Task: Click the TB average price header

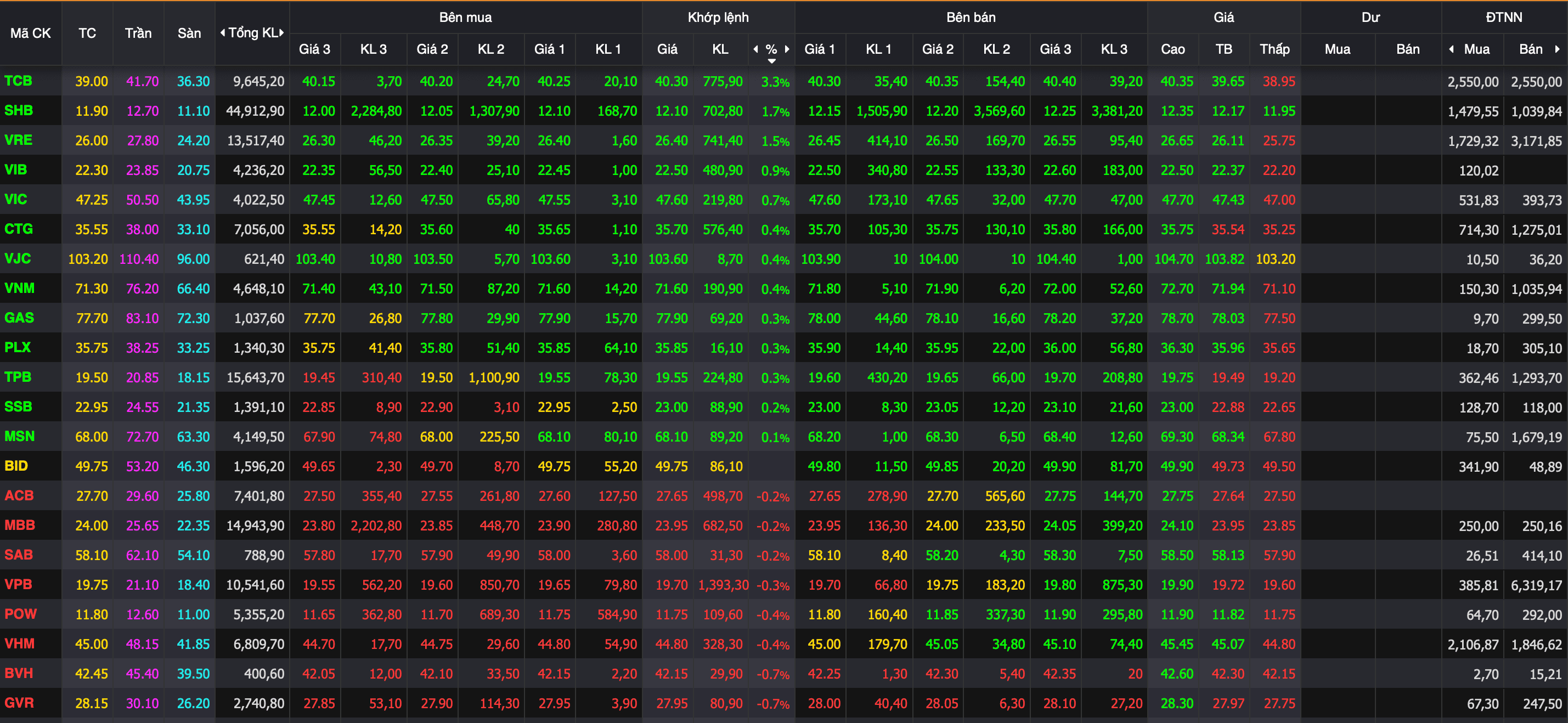Action: (1224, 49)
